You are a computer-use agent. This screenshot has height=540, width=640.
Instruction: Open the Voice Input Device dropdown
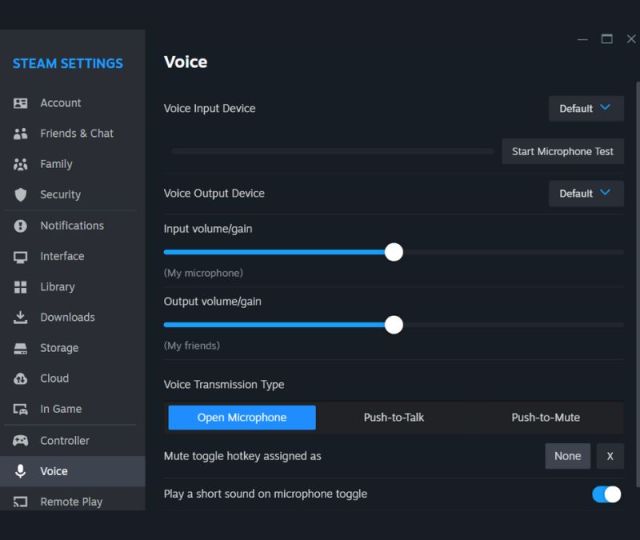coord(586,108)
